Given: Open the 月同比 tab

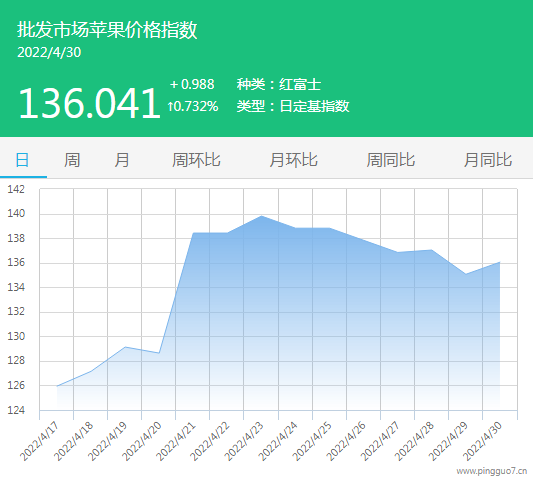Looking at the screenshot, I should click(488, 160).
